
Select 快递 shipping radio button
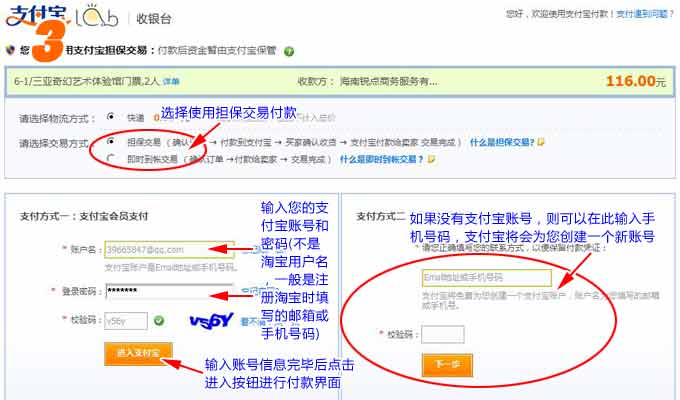tap(110, 117)
